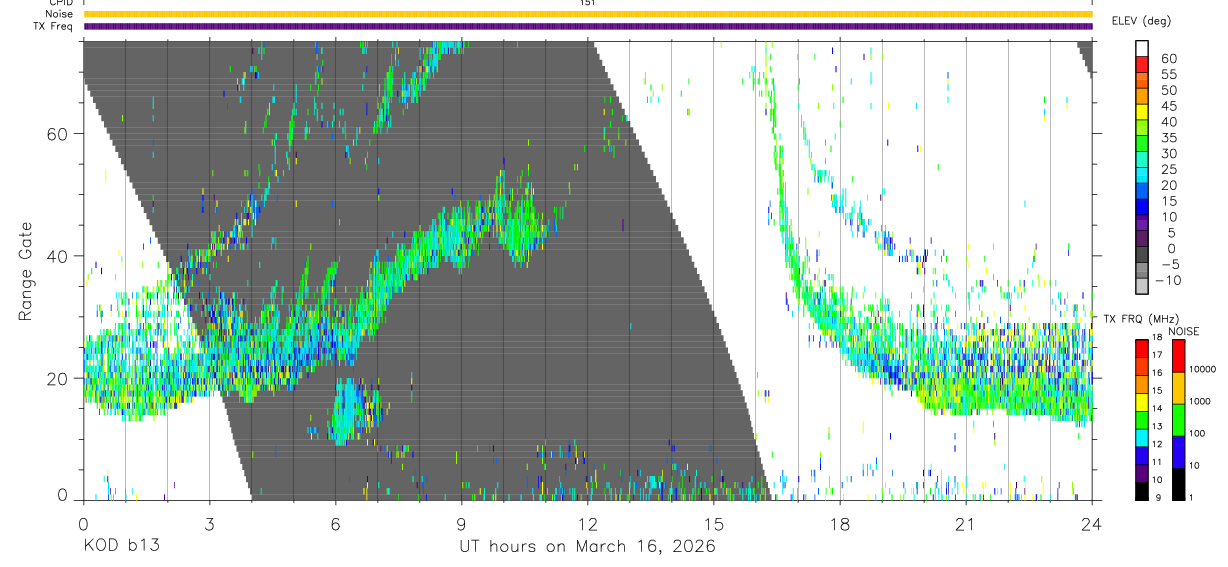Click x-axis tick label 3
The image size is (1228, 567).
pos(209,523)
